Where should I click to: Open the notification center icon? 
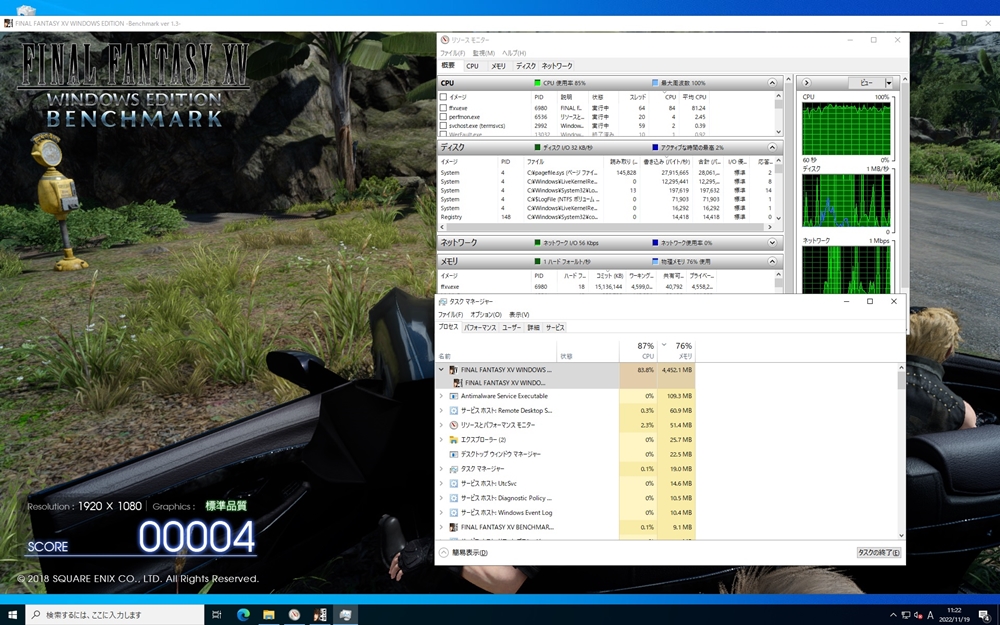click(985, 615)
